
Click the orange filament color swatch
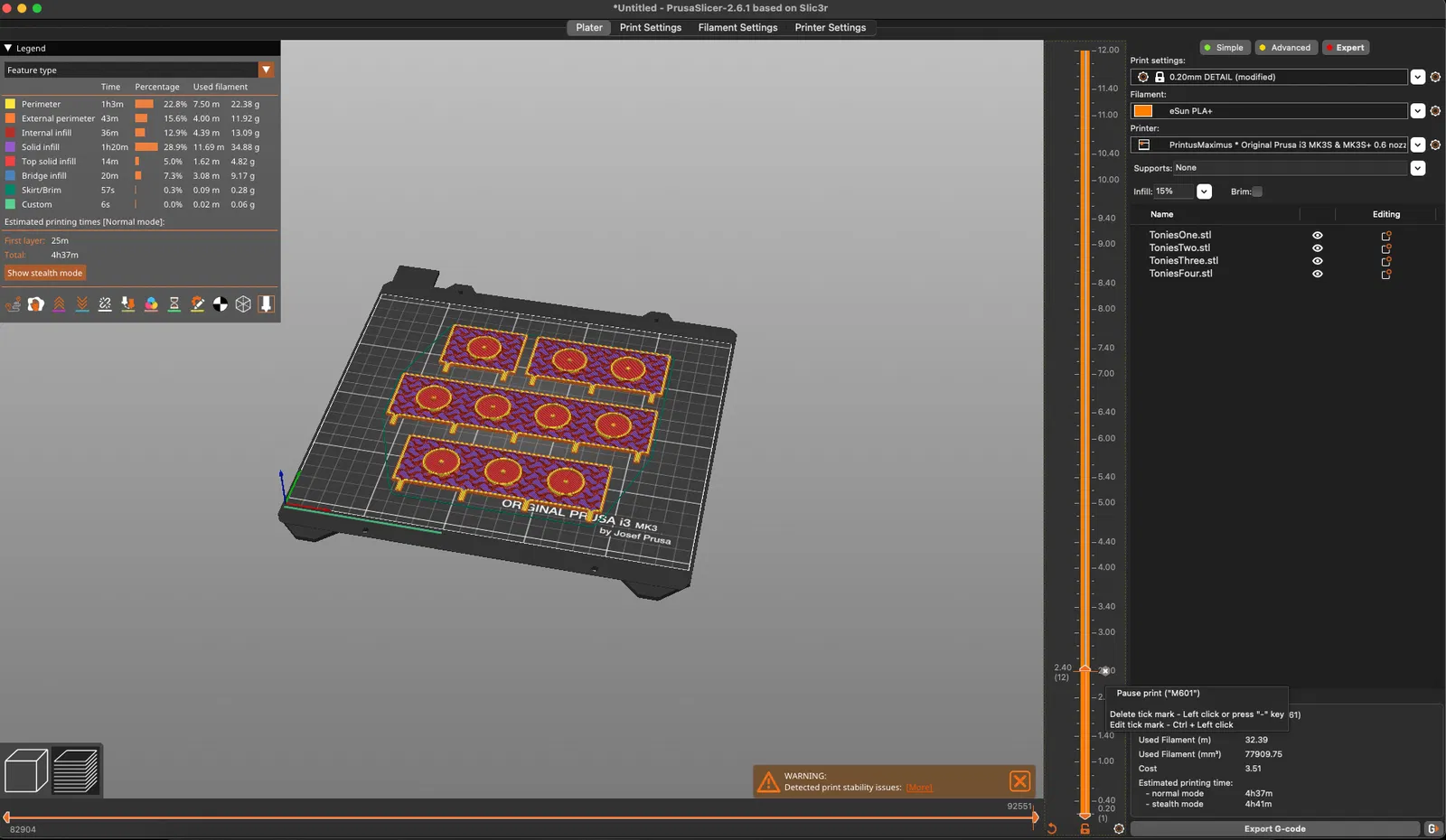click(1143, 111)
